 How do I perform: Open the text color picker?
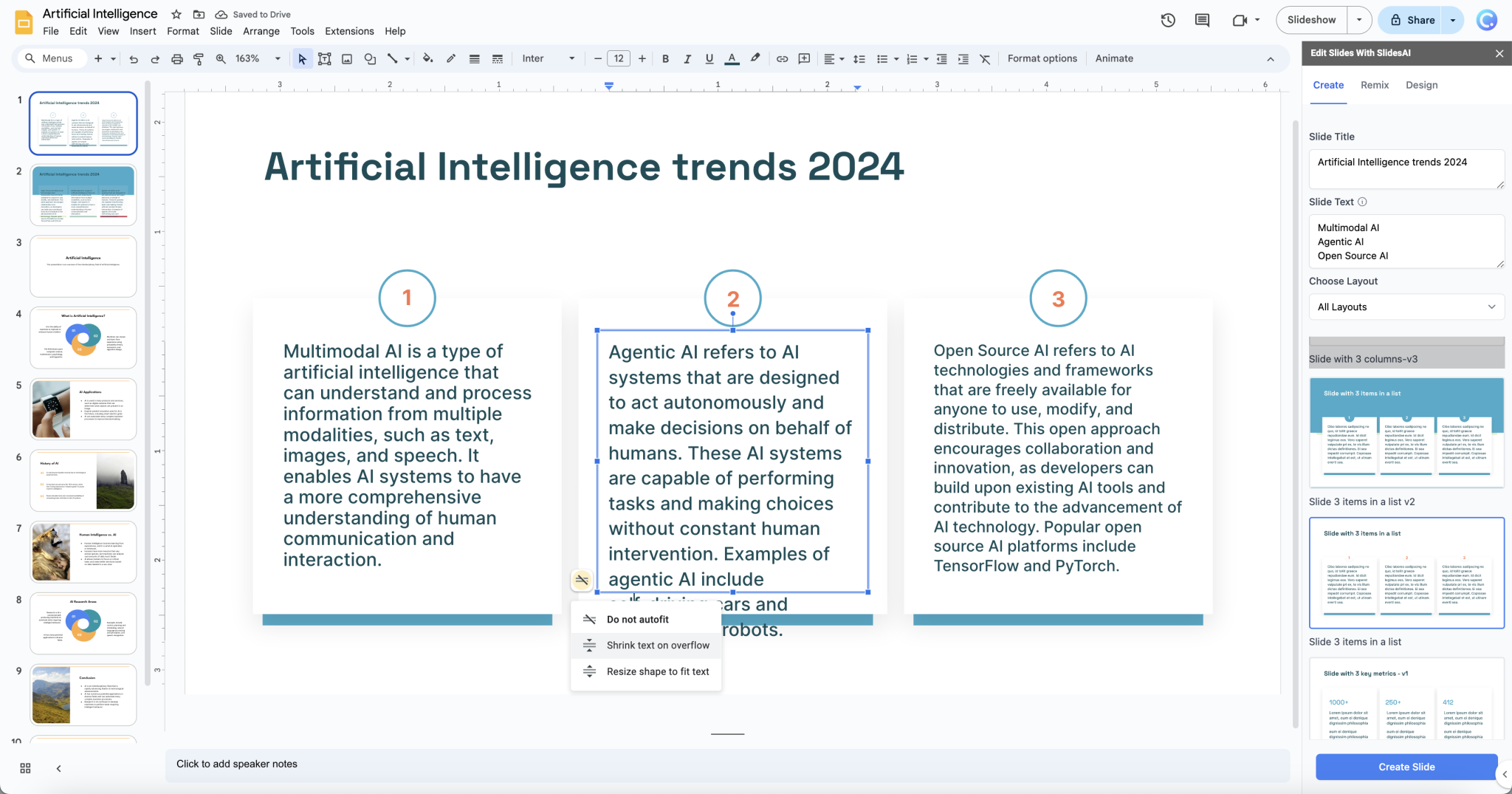pyautogui.click(x=732, y=58)
